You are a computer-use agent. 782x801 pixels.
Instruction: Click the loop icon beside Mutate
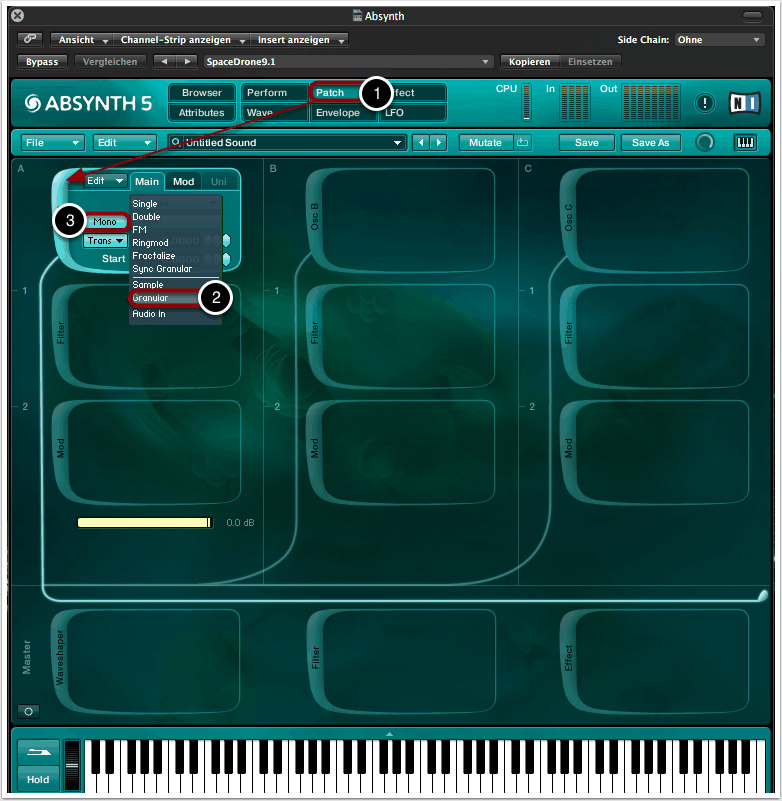[523, 143]
